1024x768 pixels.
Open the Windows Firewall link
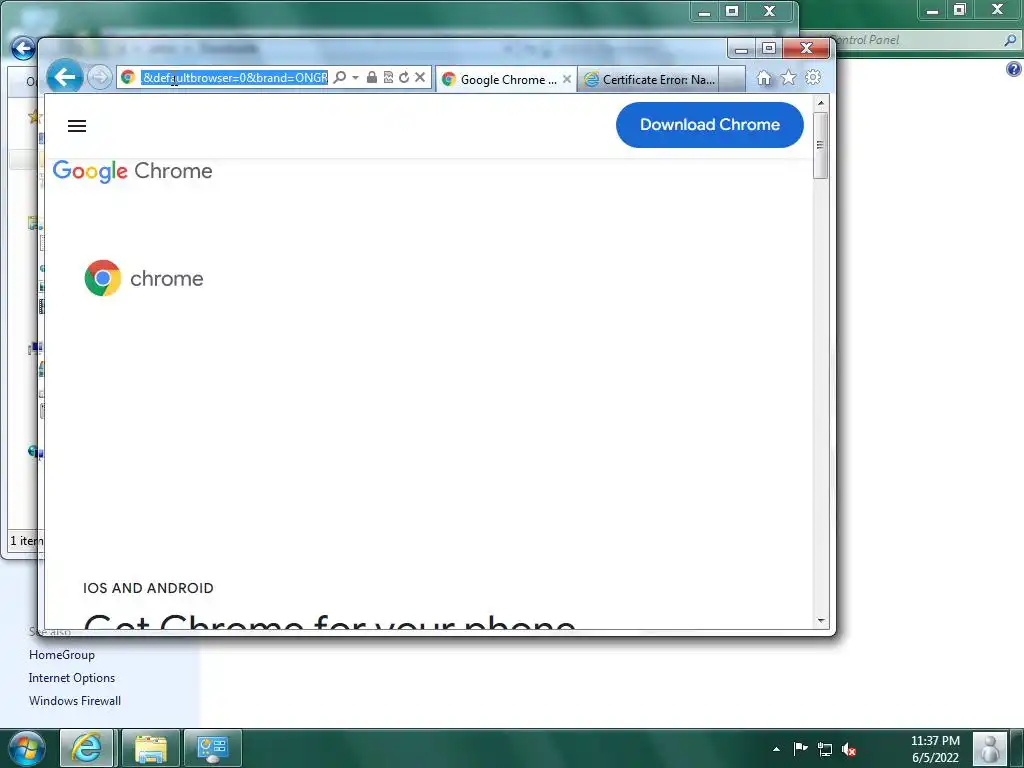pyautogui.click(x=75, y=701)
